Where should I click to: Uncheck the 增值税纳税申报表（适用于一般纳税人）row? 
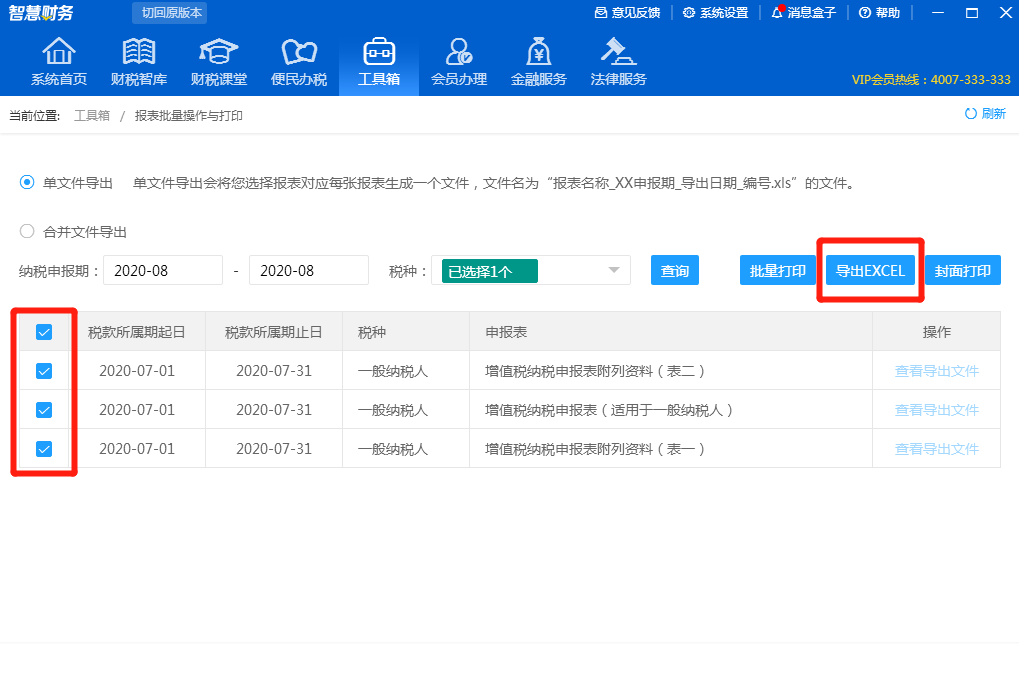[x=43, y=410]
